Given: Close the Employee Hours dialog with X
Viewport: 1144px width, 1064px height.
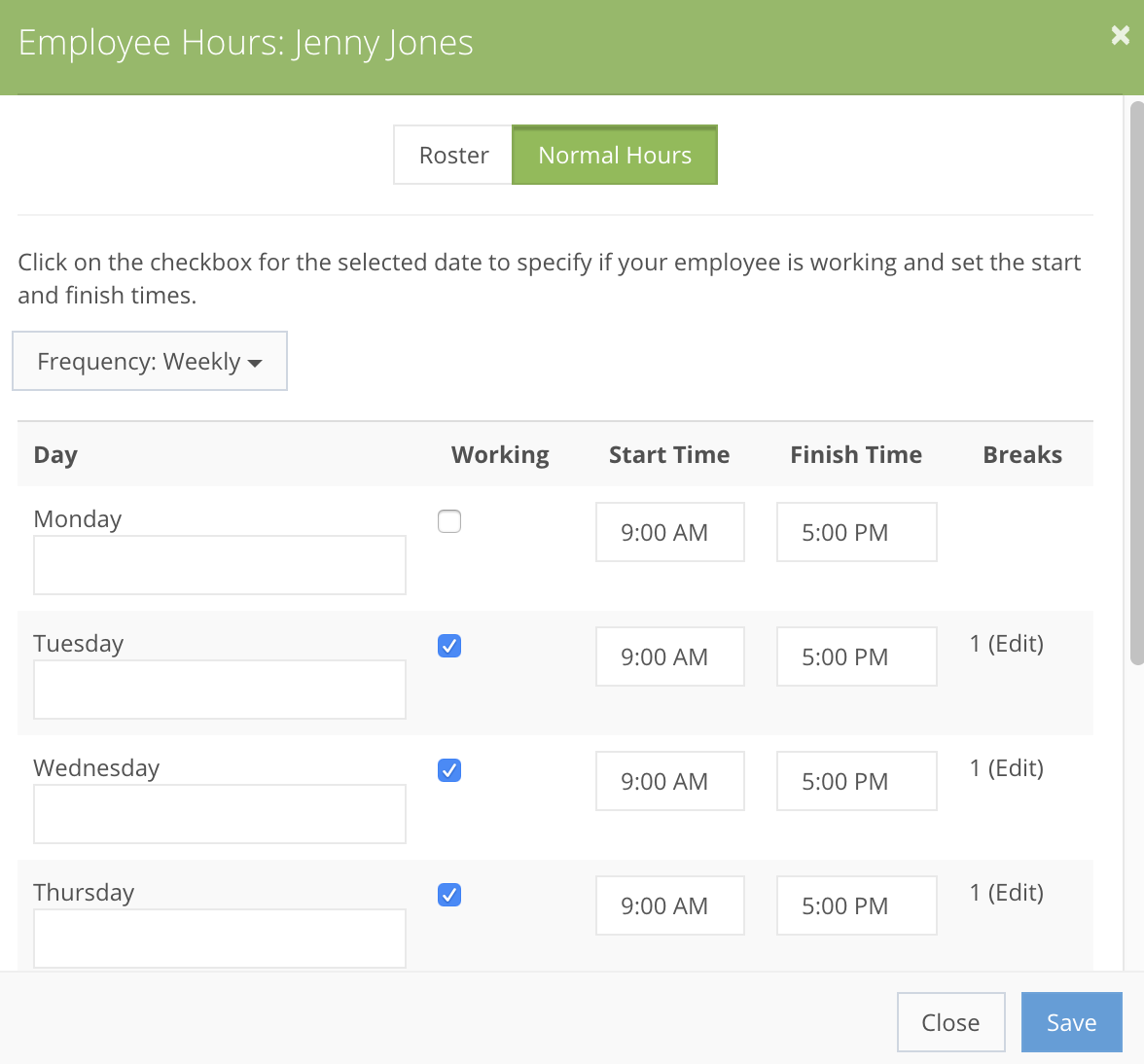Looking at the screenshot, I should pyautogui.click(x=1121, y=36).
